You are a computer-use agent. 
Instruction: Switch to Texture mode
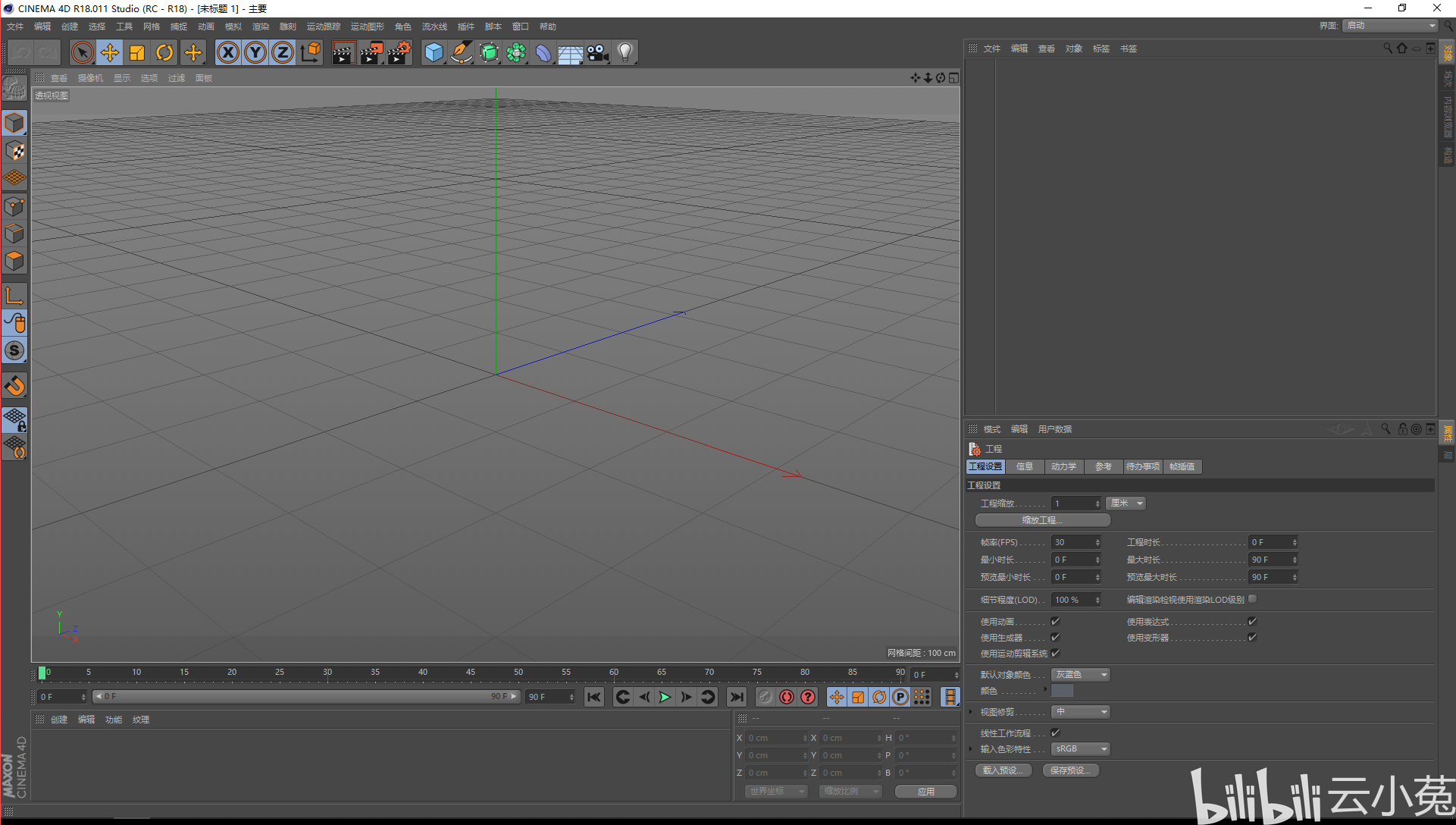tap(14, 151)
